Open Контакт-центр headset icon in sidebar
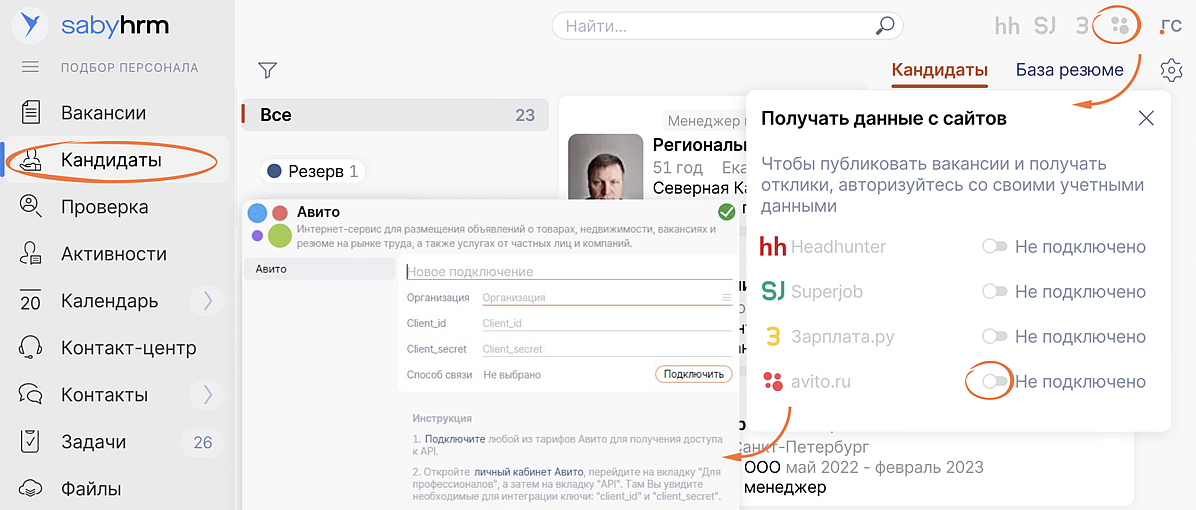Screen dimensions: 1196x510 coord(31,348)
